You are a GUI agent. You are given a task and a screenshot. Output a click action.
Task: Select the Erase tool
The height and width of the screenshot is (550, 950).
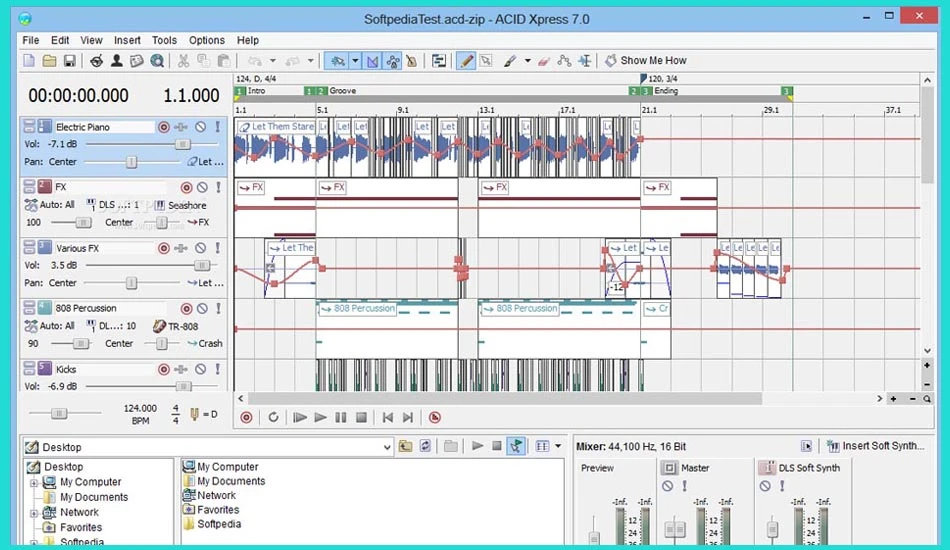click(x=543, y=61)
